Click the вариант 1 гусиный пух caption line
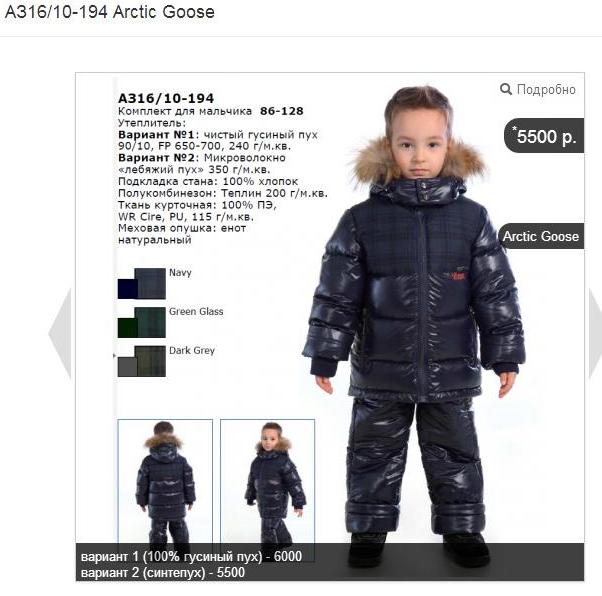This screenshot has height=596, width=602. click(191, 556)
